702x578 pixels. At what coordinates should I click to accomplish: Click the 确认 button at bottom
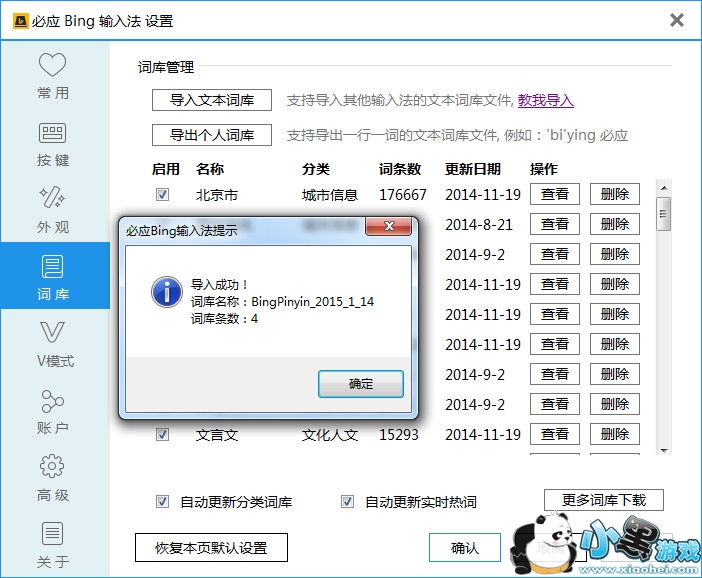point(465,548)
